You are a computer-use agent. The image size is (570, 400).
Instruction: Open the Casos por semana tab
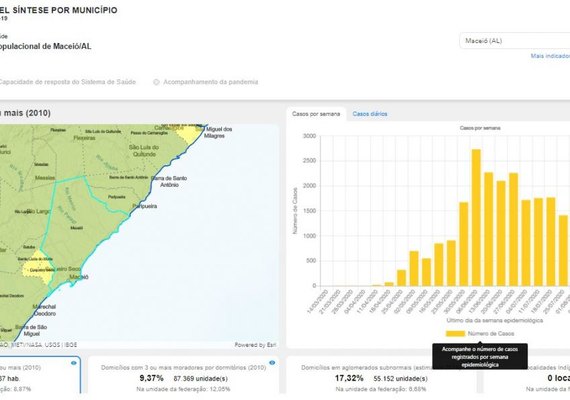pyautogui.click(x=316, y=114)
